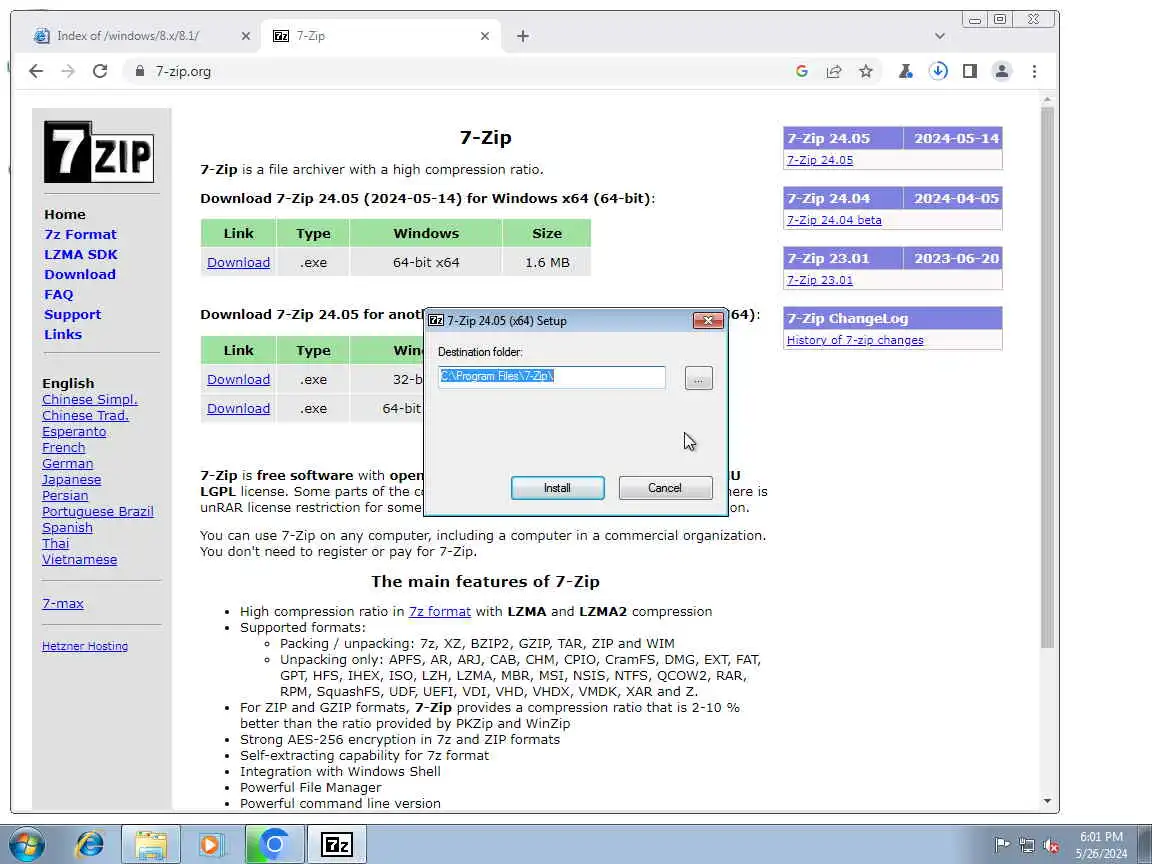Click Install in the 7-Zip Setup dialog
Image resolution: width=1152 pixels, height=864 pixels.
(x=558, y=488)
